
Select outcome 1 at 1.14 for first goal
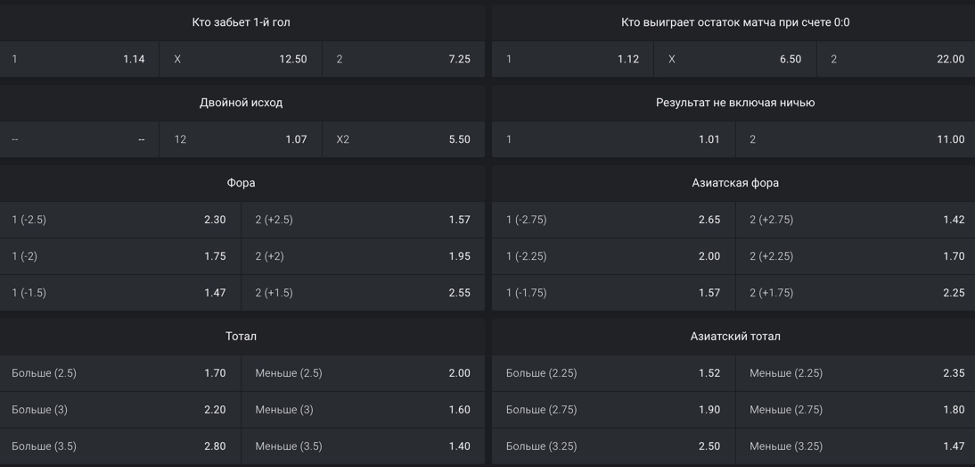78,59
